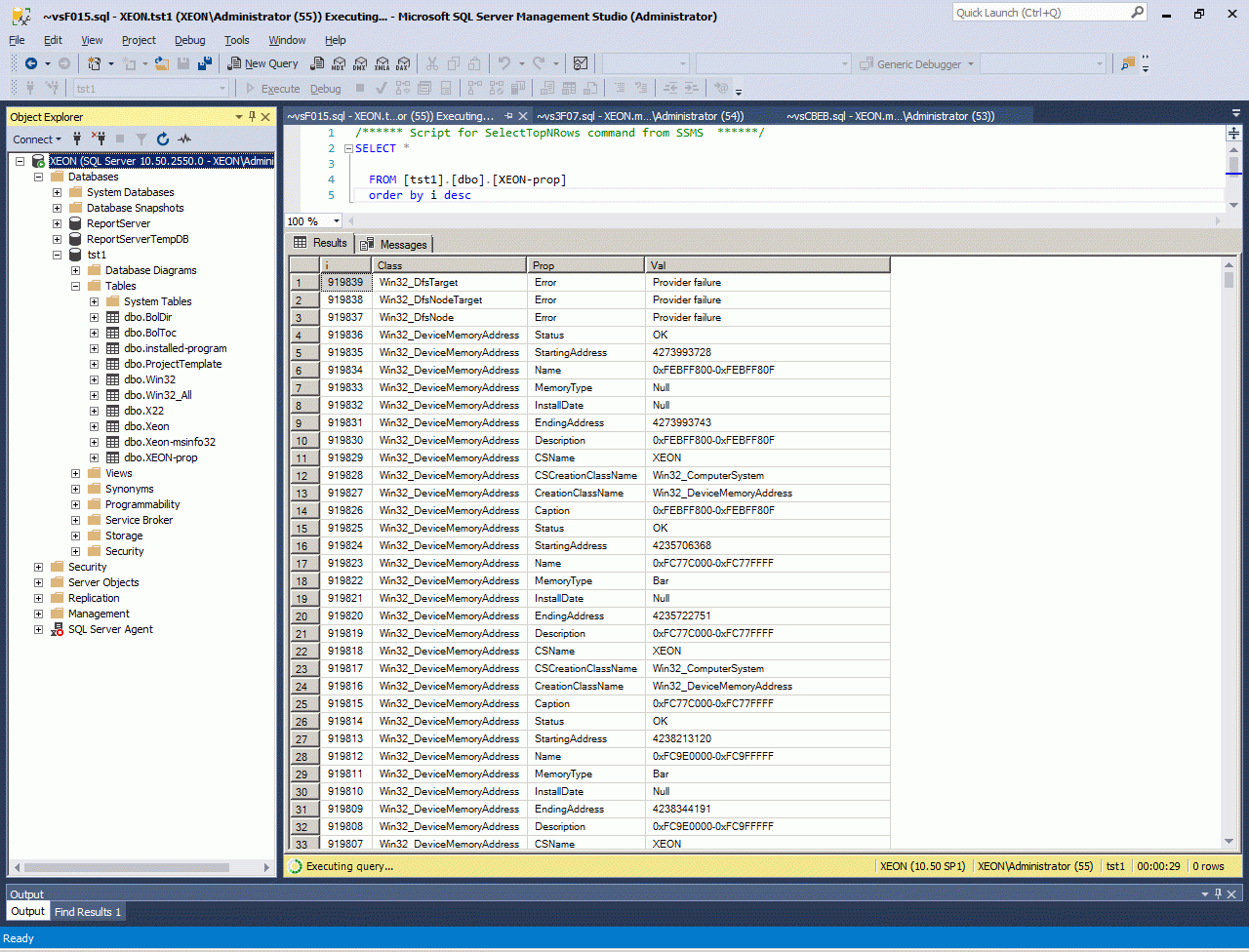Image resolution: width=1249 pixels, height=952 pixels.
Task: Expand the System Databases node
Action: pyautogui.click(x=58, y=192)
